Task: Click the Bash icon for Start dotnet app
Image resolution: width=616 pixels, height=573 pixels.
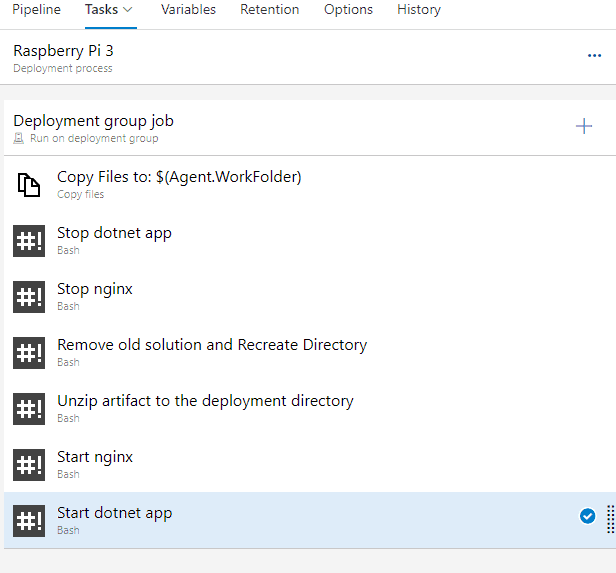Action: coord(29,521)
